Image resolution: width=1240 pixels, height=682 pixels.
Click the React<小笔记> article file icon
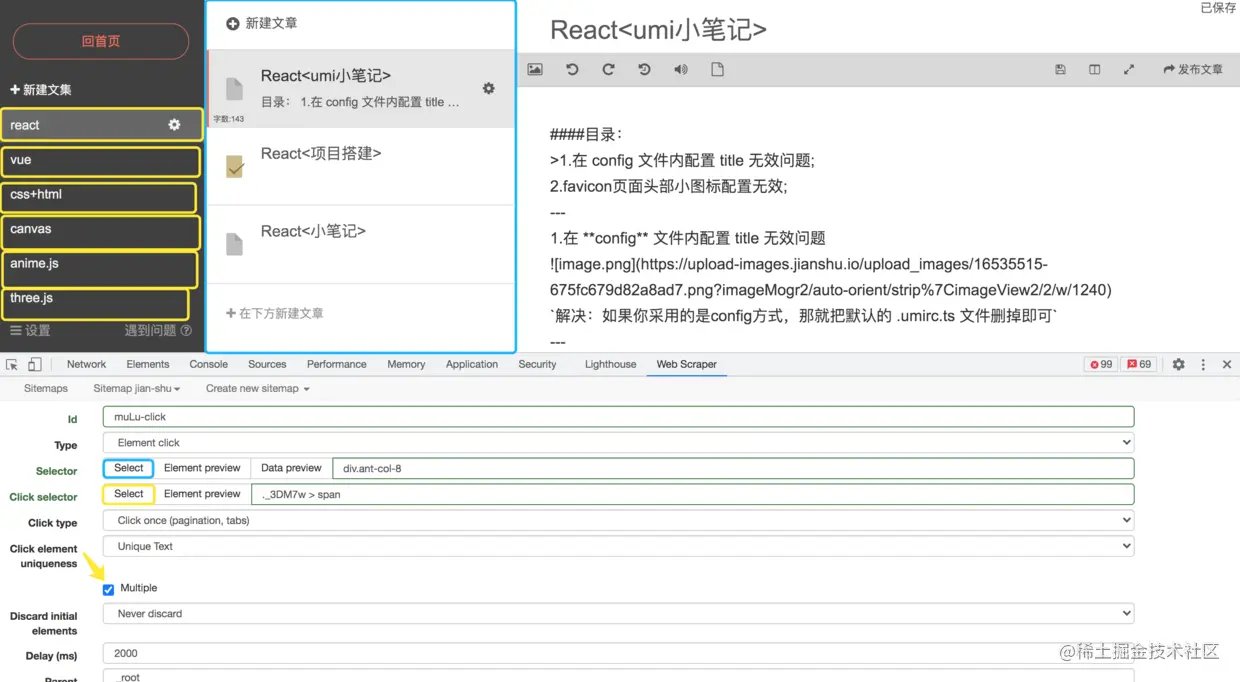tap(235, 244)
